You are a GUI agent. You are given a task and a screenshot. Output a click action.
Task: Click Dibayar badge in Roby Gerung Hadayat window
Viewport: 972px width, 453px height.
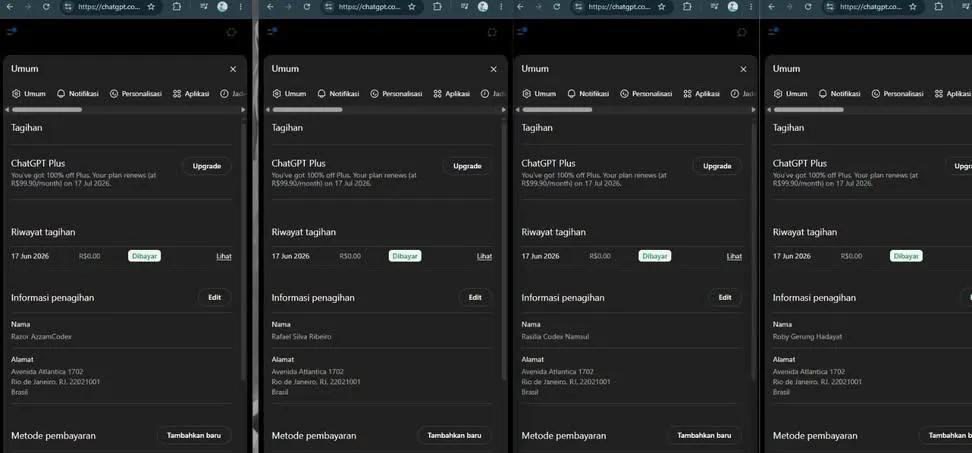906,256
